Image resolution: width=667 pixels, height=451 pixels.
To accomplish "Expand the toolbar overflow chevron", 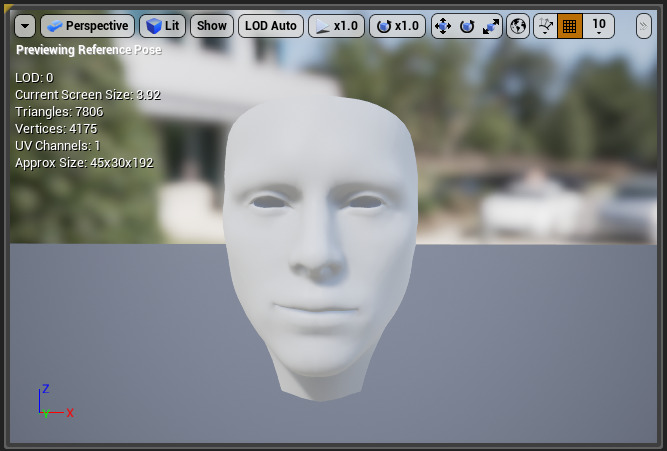I will click(x=643, y=26).
